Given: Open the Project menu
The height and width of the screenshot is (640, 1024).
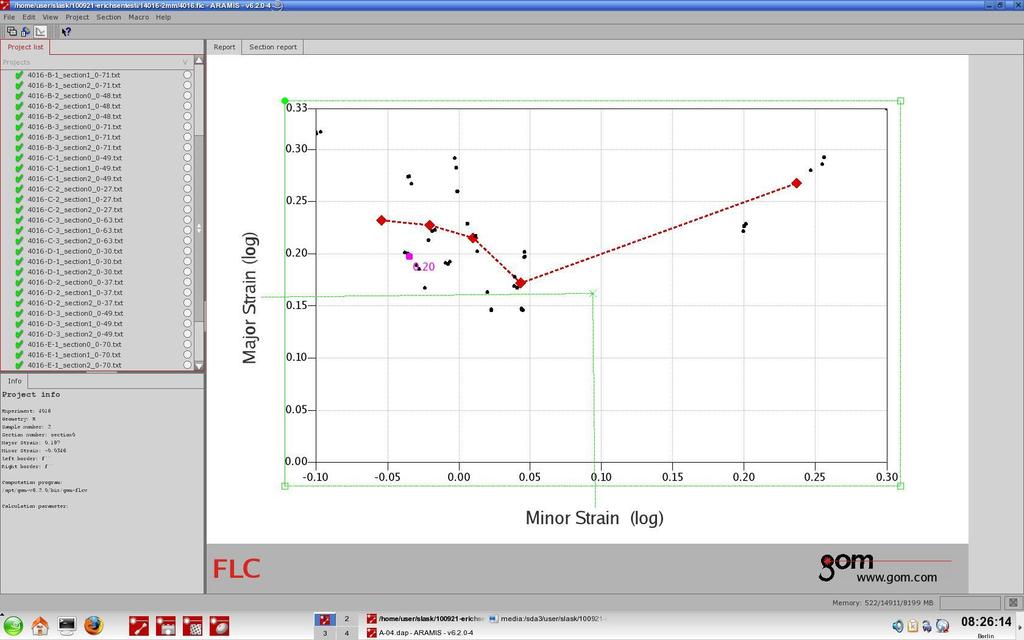Looking at the screenshot, I should (77, 17).
